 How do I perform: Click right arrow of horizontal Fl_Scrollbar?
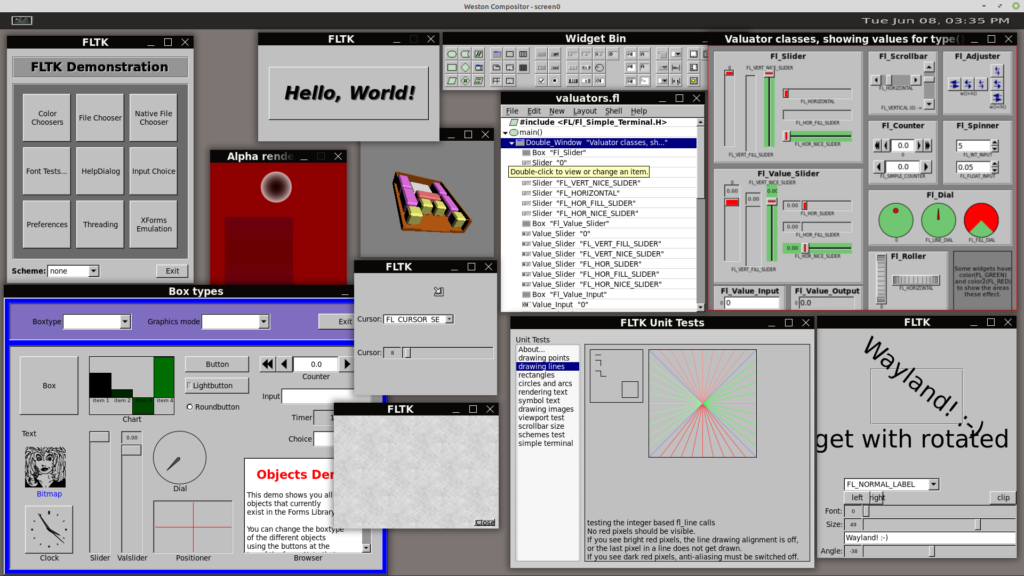[x=916, y=80]
